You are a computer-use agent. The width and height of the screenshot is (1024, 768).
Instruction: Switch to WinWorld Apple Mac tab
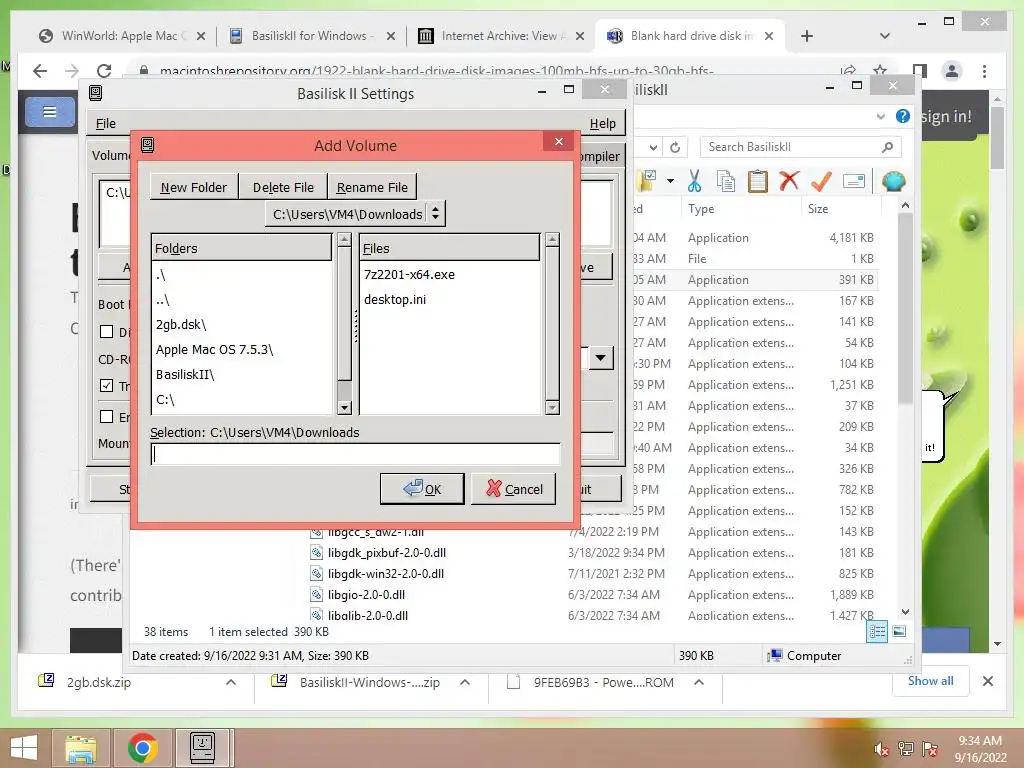[x=123, y=36]
